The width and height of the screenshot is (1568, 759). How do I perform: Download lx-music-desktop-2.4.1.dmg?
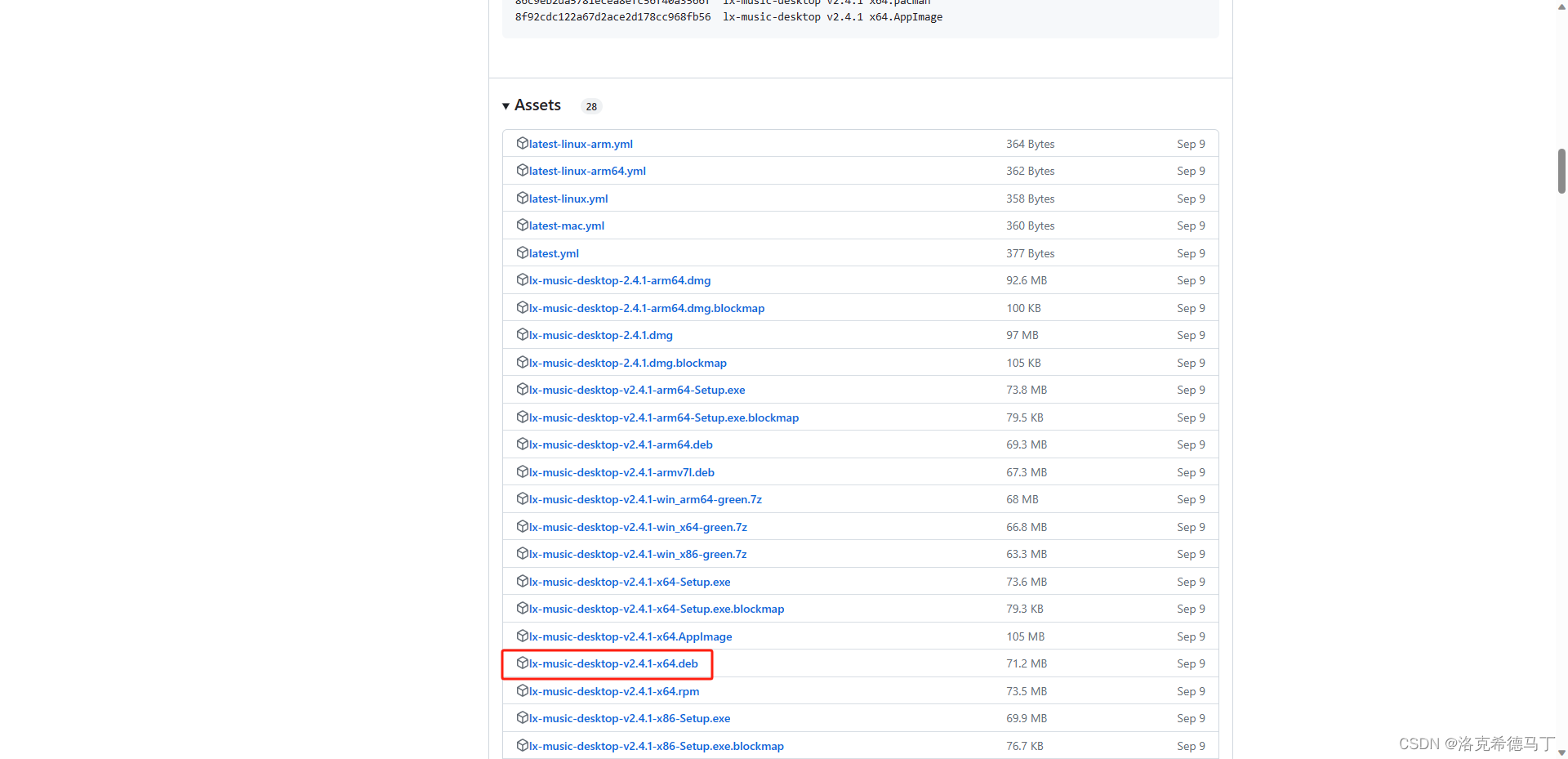[601, 335]
